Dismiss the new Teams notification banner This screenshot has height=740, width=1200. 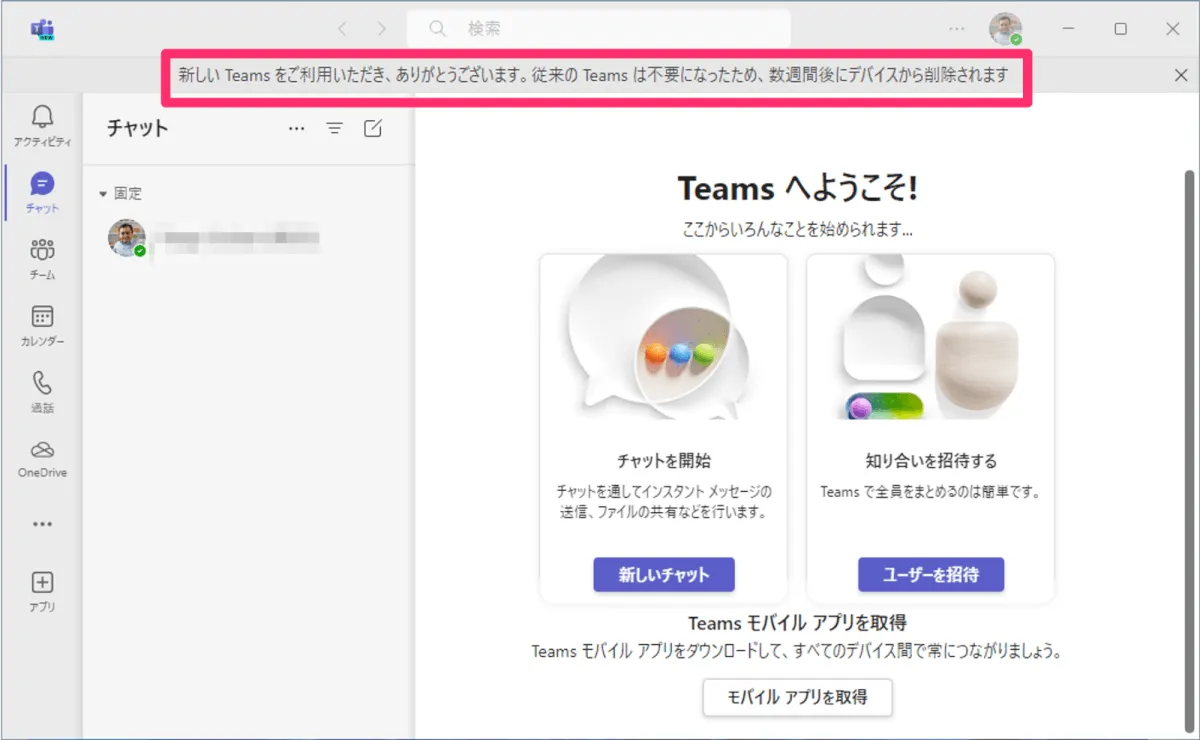(1180, 75)
